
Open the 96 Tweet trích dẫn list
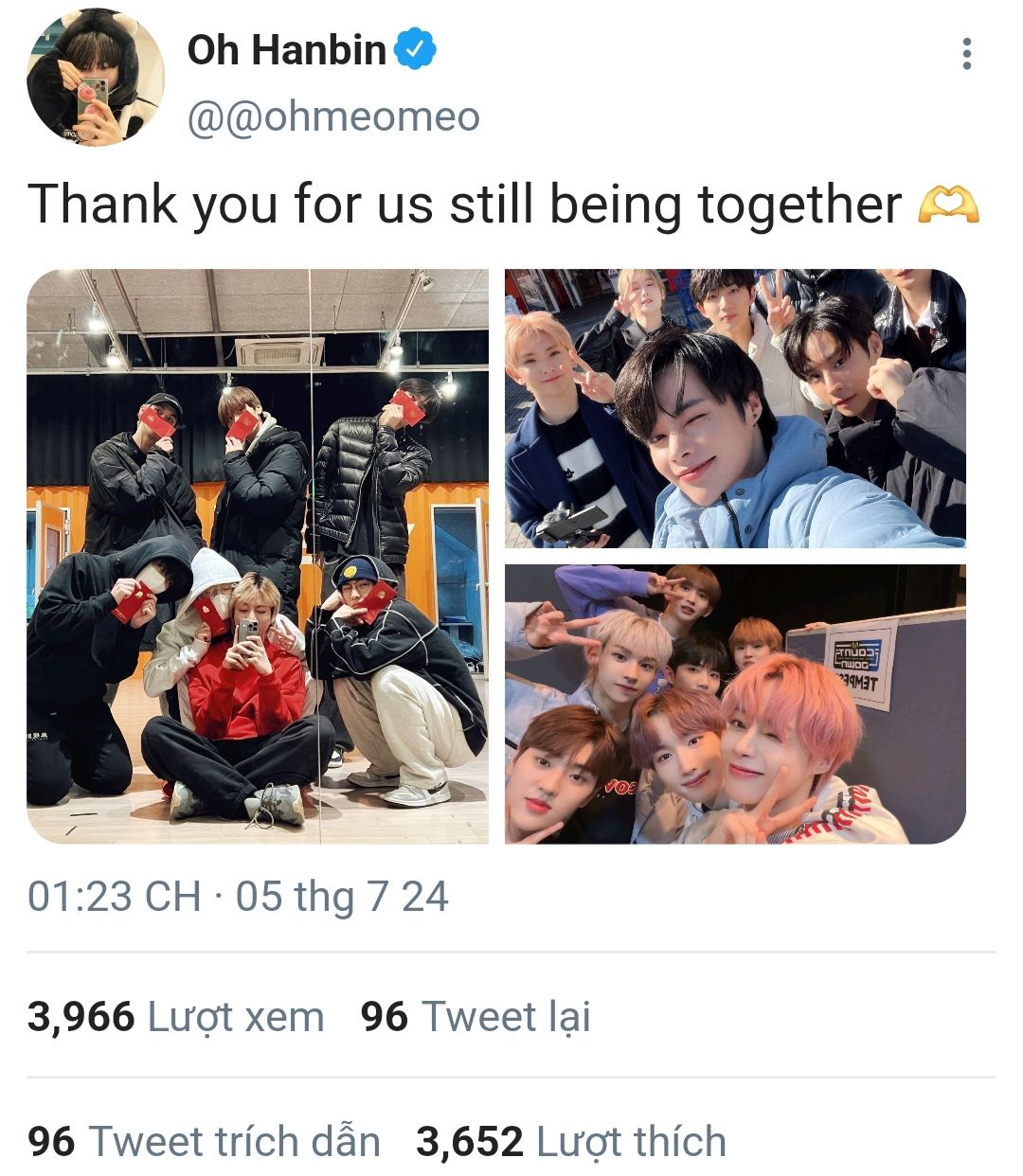tap(204, 1141)
